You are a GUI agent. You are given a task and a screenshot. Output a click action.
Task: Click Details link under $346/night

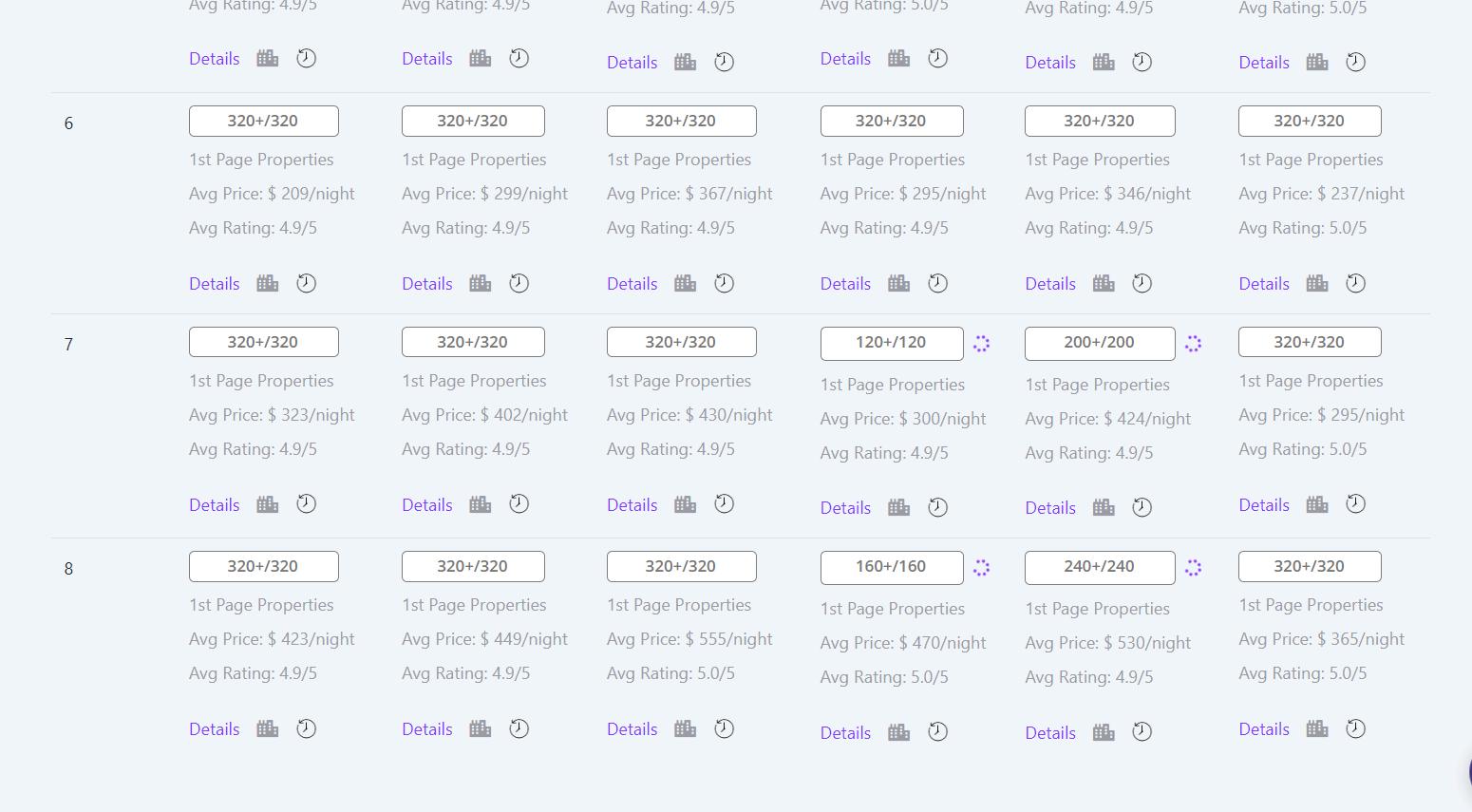[x=1050, y=284]
